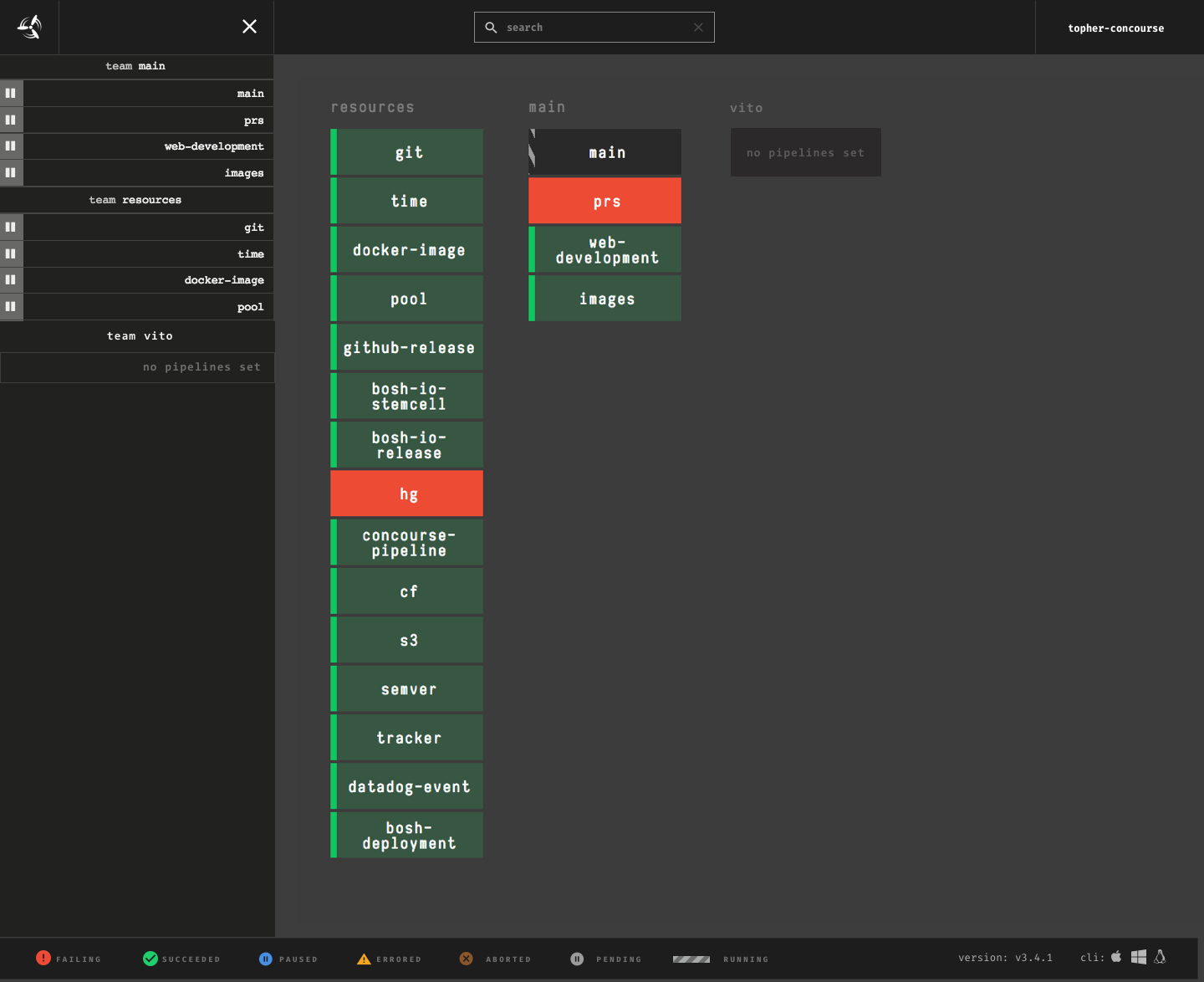Pause the web-development pipeline from the sidebar
The width and height of the screenshot is (1204, 982).
[x=11, y=146]
